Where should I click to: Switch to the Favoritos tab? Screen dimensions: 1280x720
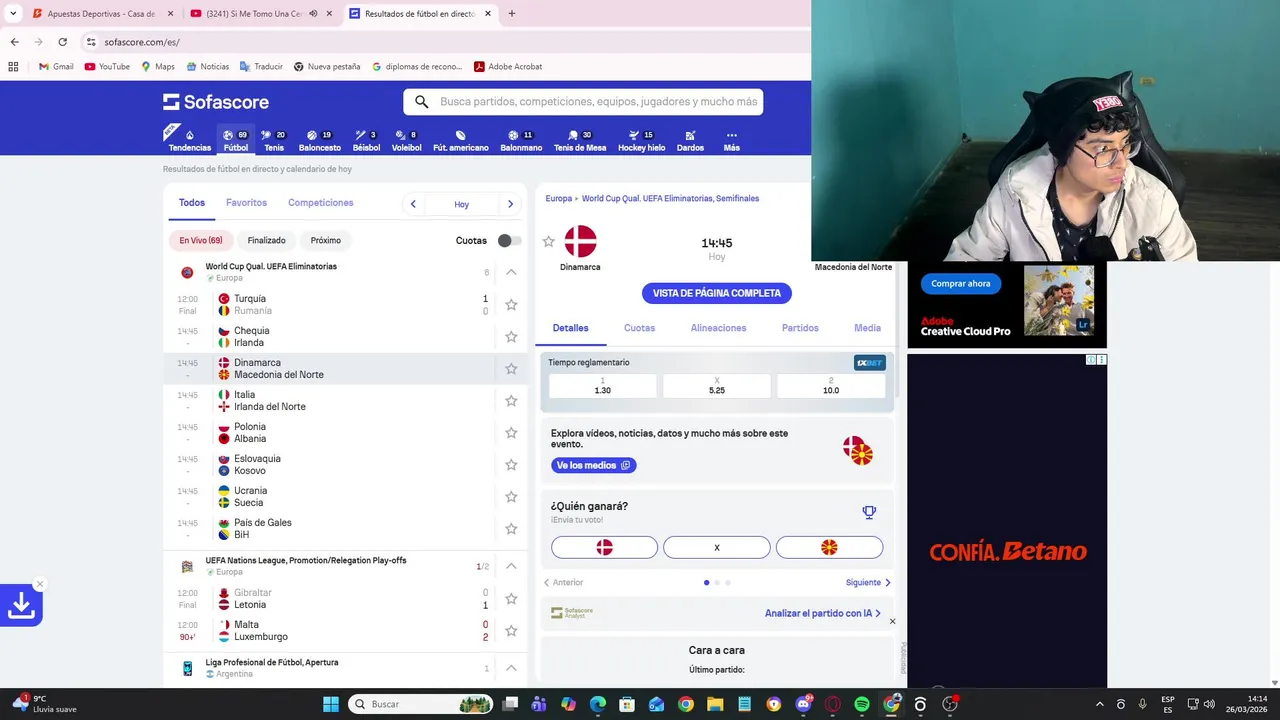point(246,203)
